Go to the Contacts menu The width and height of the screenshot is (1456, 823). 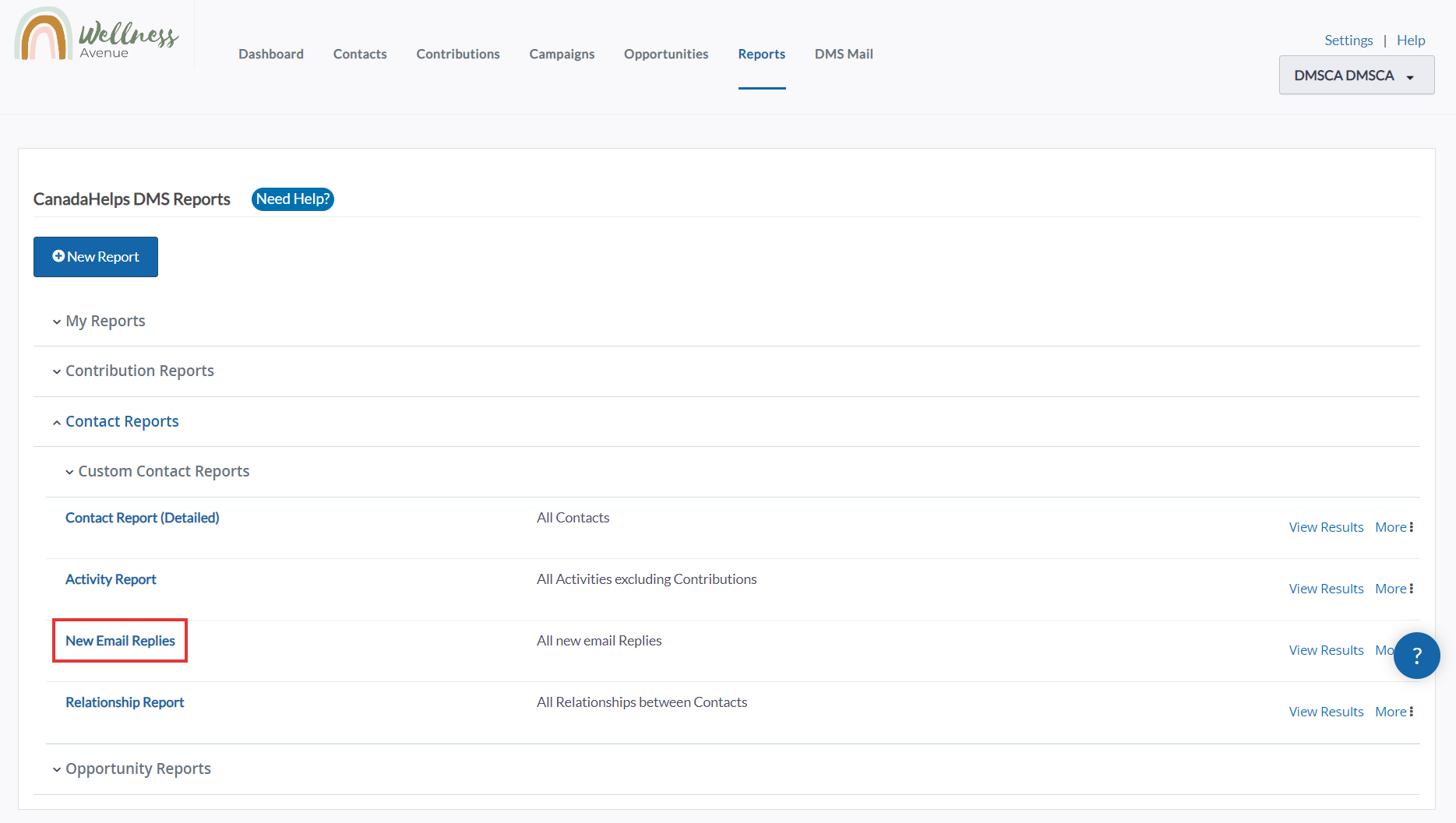pos(360,54)
